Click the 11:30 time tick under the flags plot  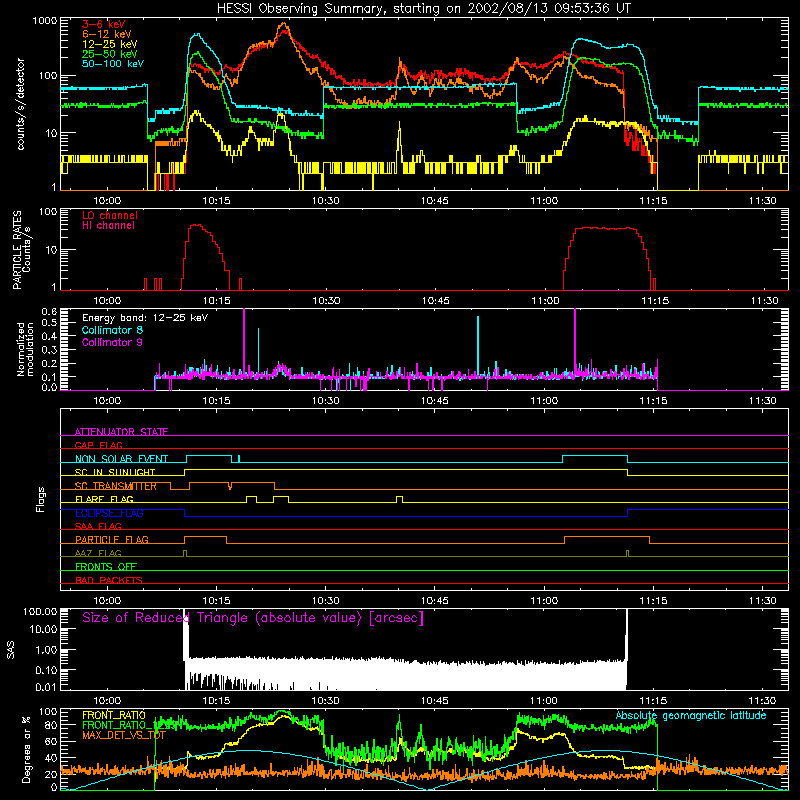(763, 601)
